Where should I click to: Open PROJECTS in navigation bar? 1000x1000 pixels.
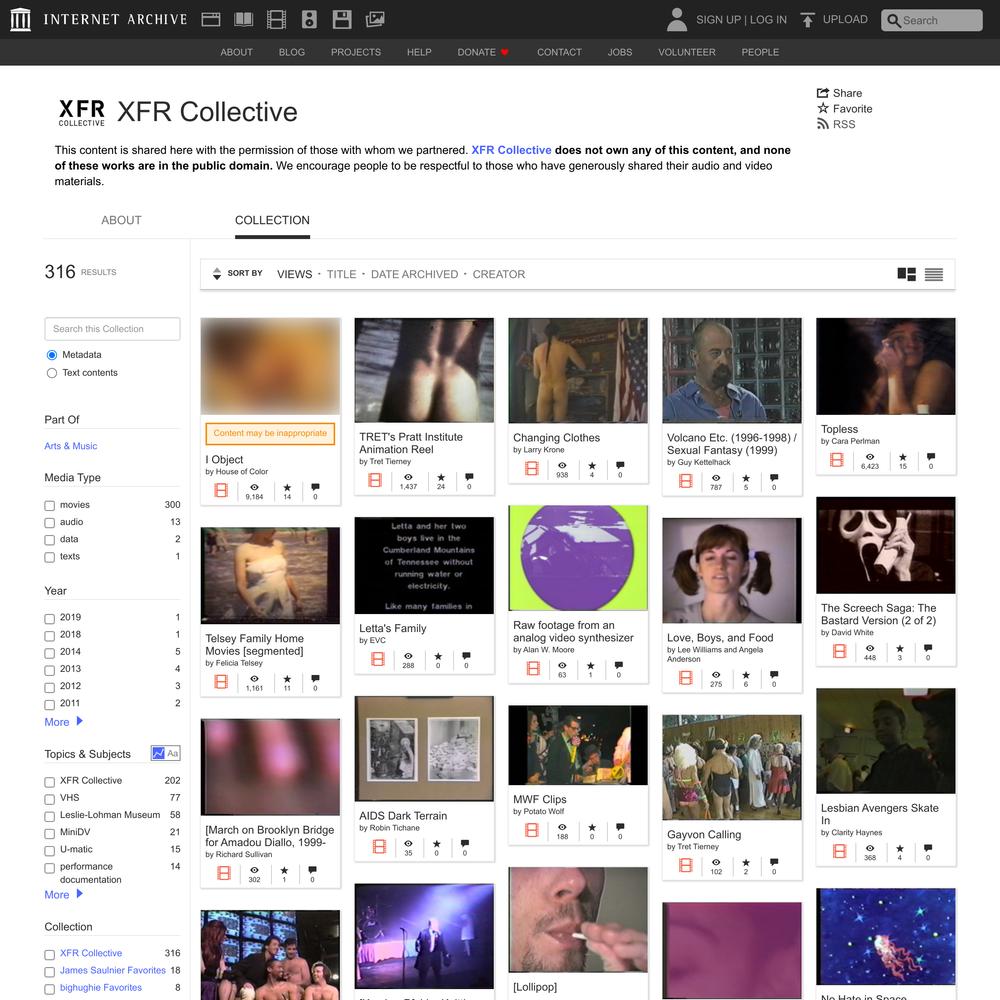point(356,52)
